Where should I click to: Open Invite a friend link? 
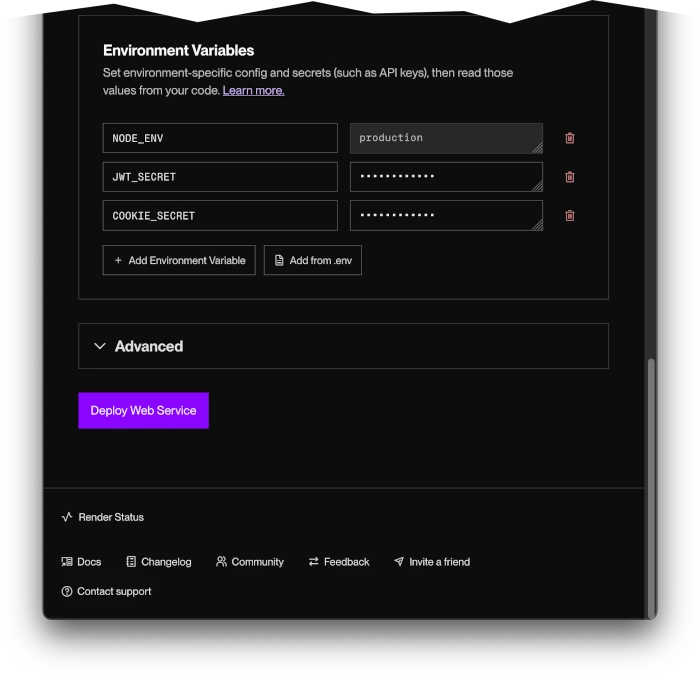[x=432, y=562]
